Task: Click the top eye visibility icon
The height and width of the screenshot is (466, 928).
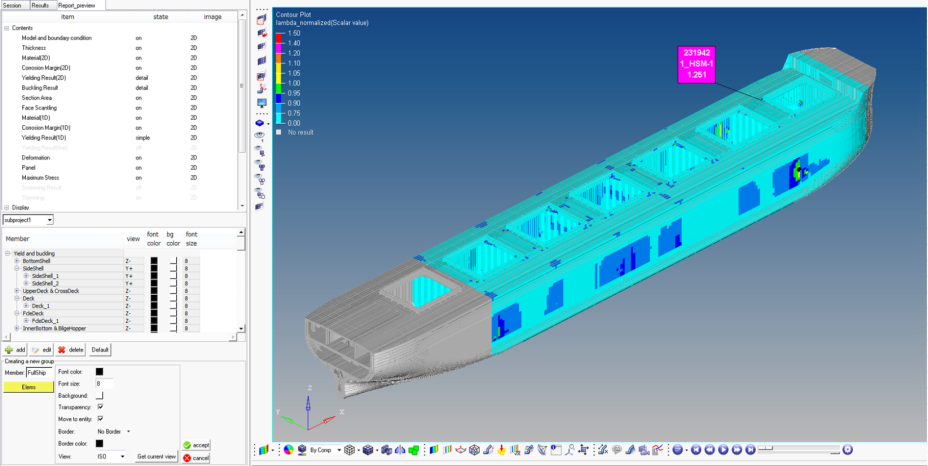Action: click(260, 136)
